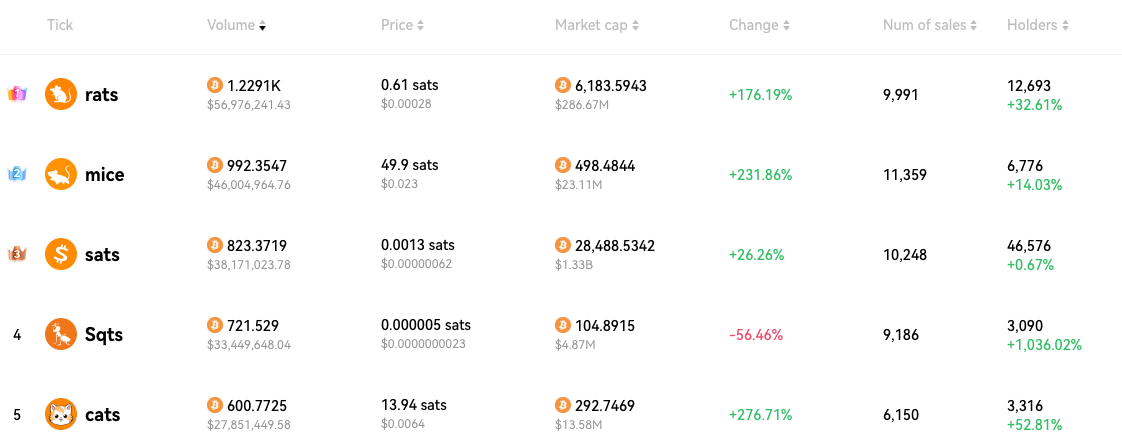This screenshot has height=442, width=1122.
Task: Click the sats dollar-sign token icon
Action: click(61, 255)
